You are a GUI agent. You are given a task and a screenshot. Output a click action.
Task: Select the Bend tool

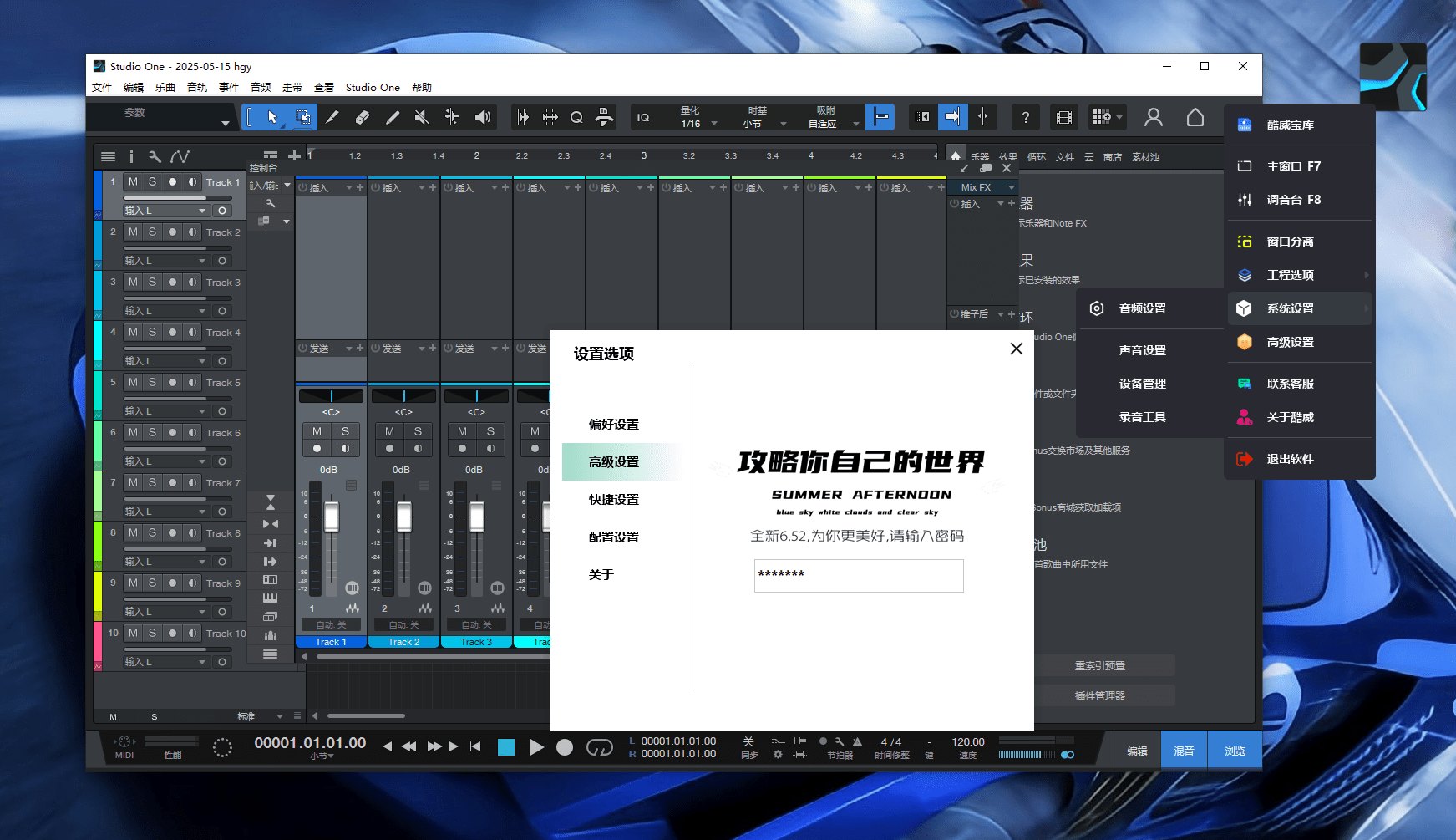[x=452, y=117]
